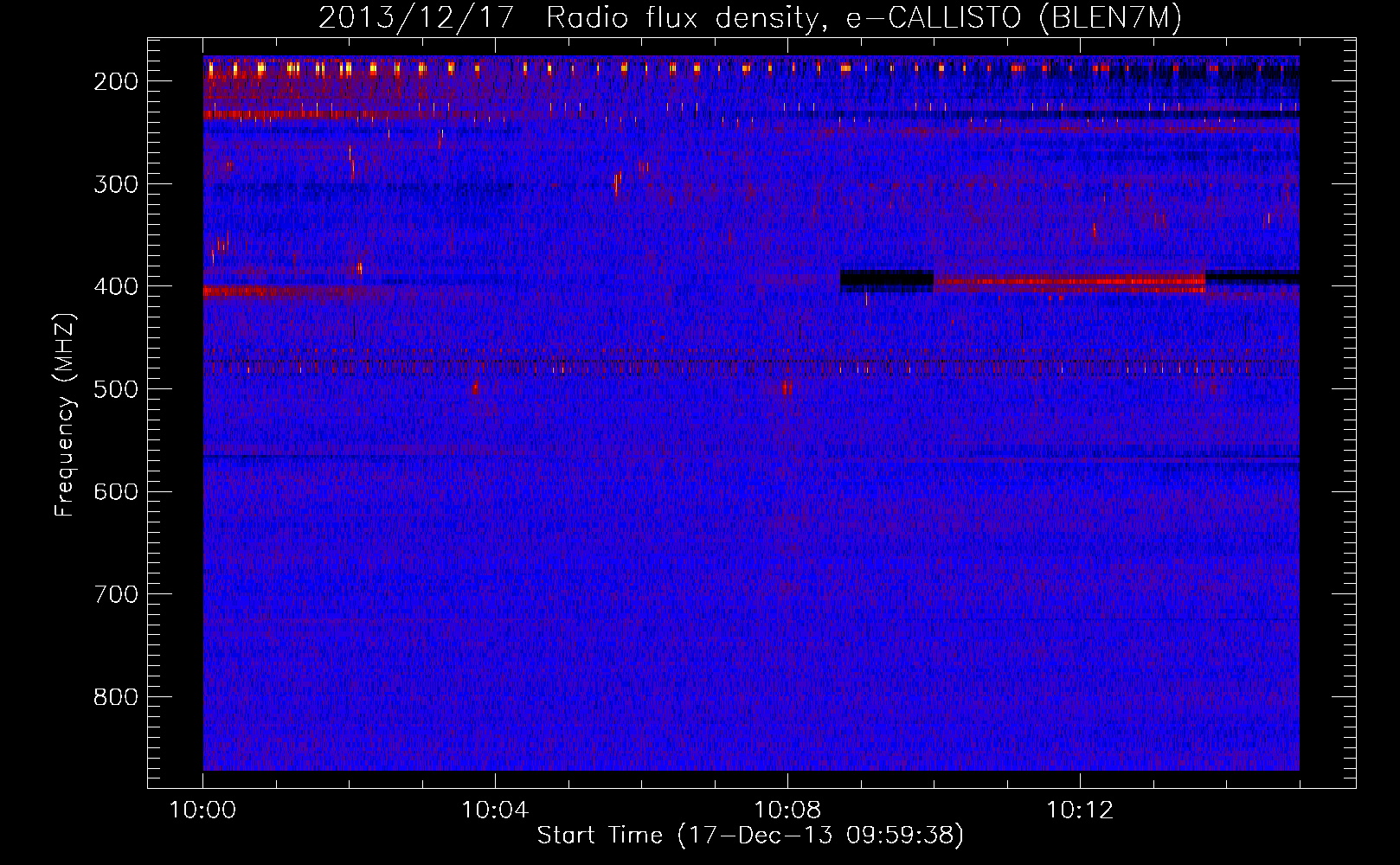Click the 200 frequency tick label
The width and height of the screenshot is (1400, 865).
click(x=116, y=81)
